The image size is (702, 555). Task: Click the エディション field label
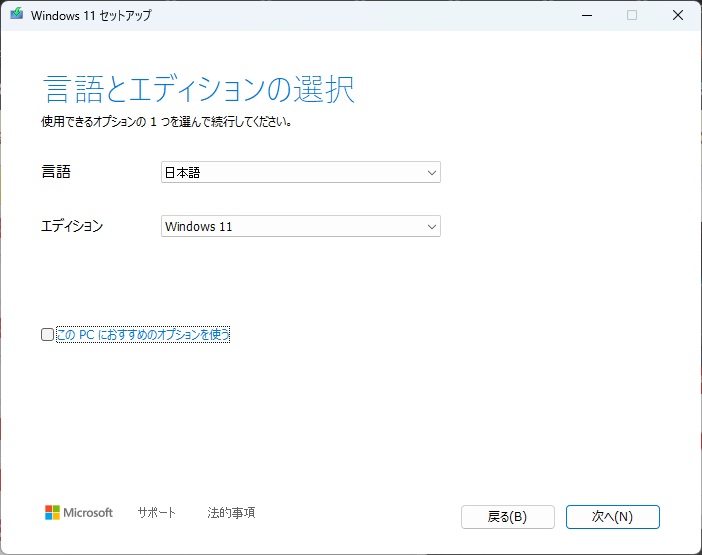[72, 226]
